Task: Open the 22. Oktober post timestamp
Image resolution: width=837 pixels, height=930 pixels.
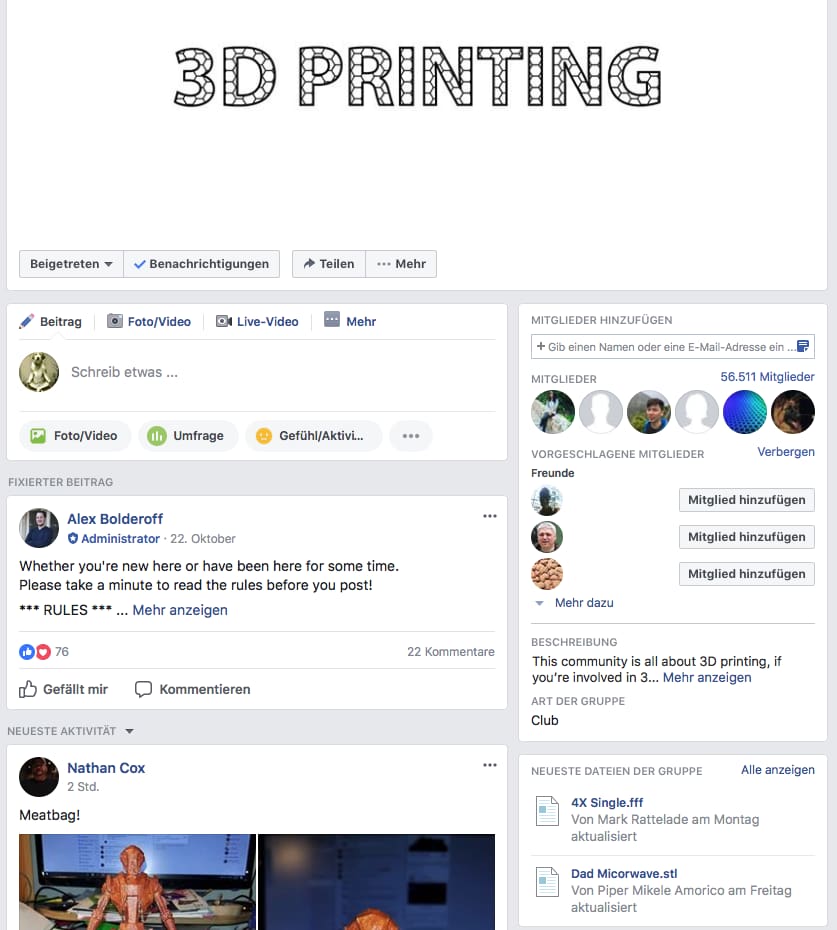Action: [203, 539]
